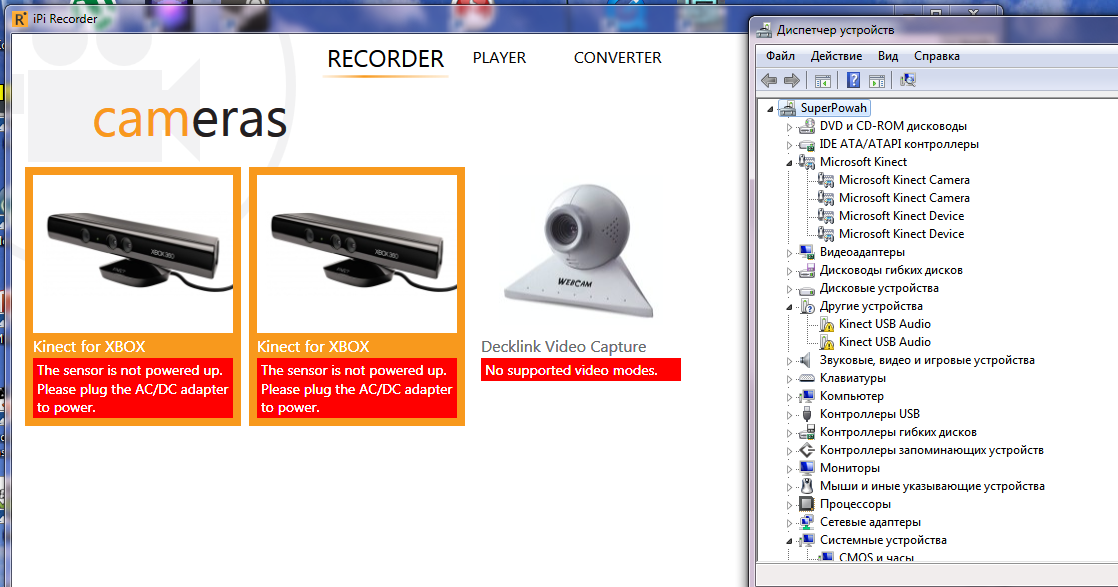1118x587 pixels.
Task: Expand the IDE ATA/ATAPI контроллеры node
Action: pyautogui.click(x=789, y=145)
